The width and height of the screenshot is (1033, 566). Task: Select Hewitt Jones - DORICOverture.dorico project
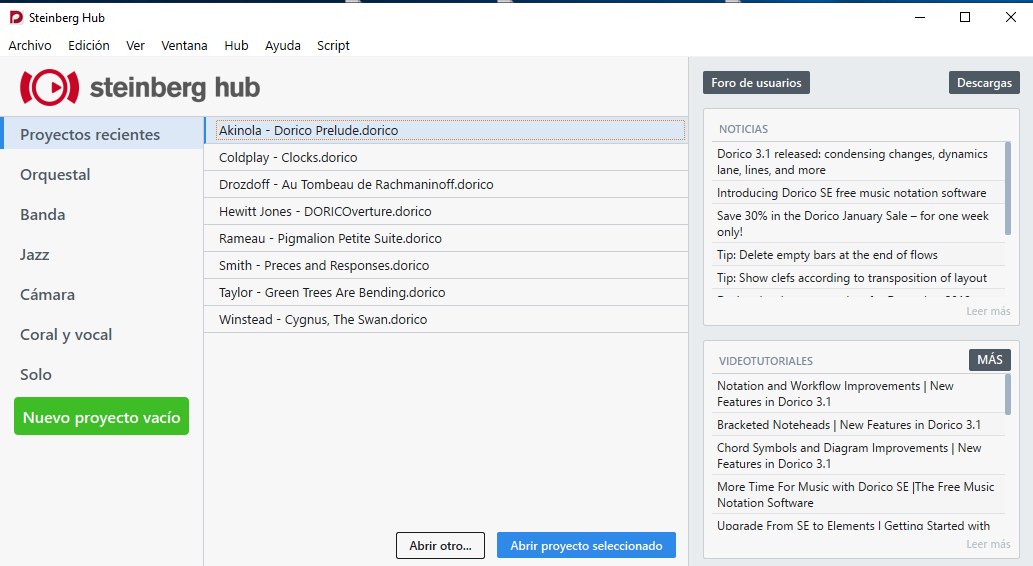pyautogui.click(x=445, y=212)
